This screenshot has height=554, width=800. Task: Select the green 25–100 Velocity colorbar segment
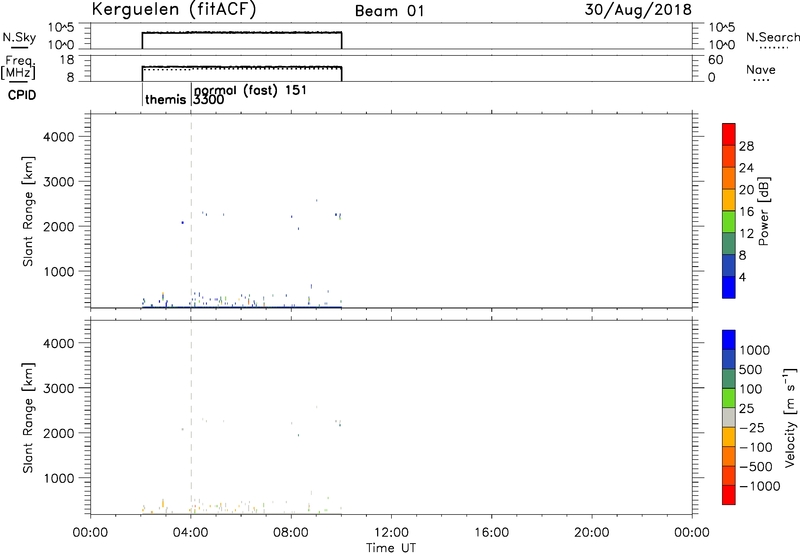(729, 398)
